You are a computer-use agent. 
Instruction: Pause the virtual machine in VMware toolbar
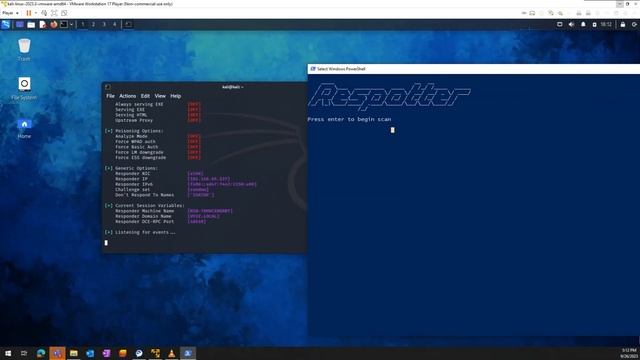pyautogui.click(x=29, y=13)
